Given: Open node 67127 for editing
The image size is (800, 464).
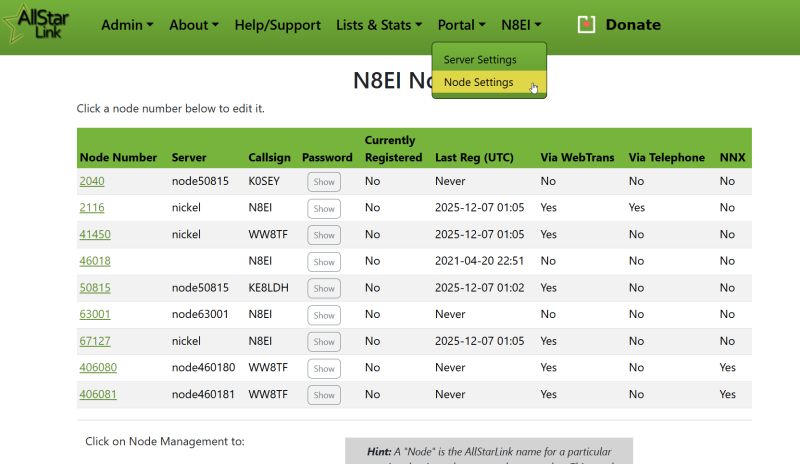Looking at the screenshot, I should 95,341.
